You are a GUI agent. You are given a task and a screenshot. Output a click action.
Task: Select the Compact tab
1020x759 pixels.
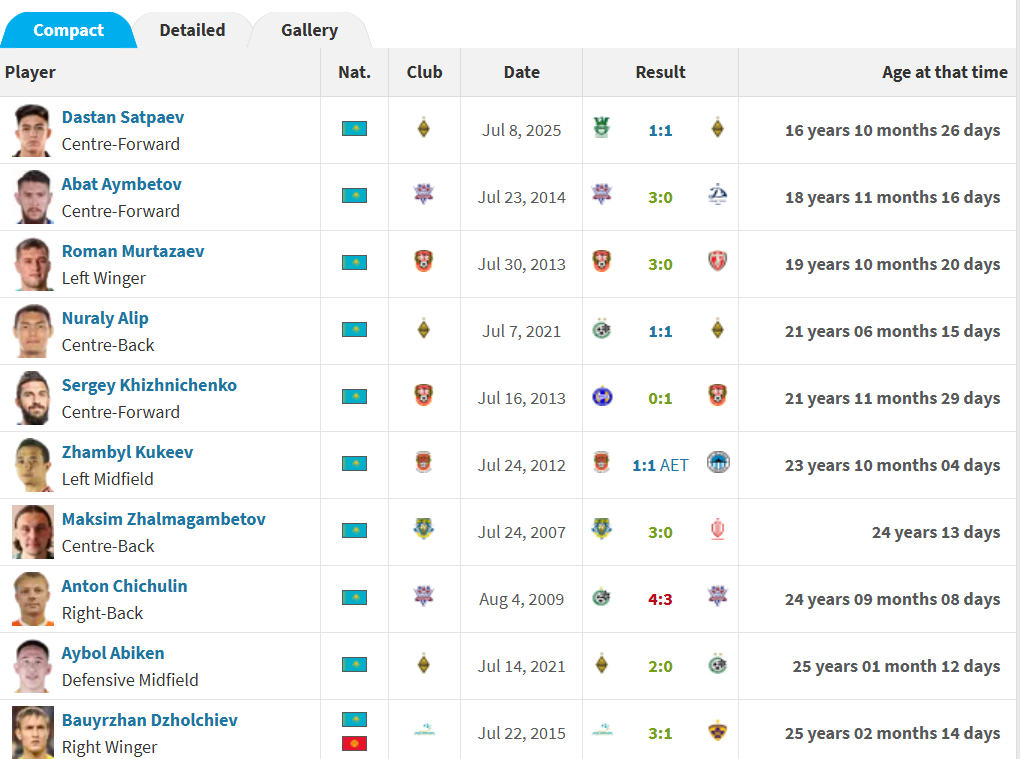click(x=68, y=30)
